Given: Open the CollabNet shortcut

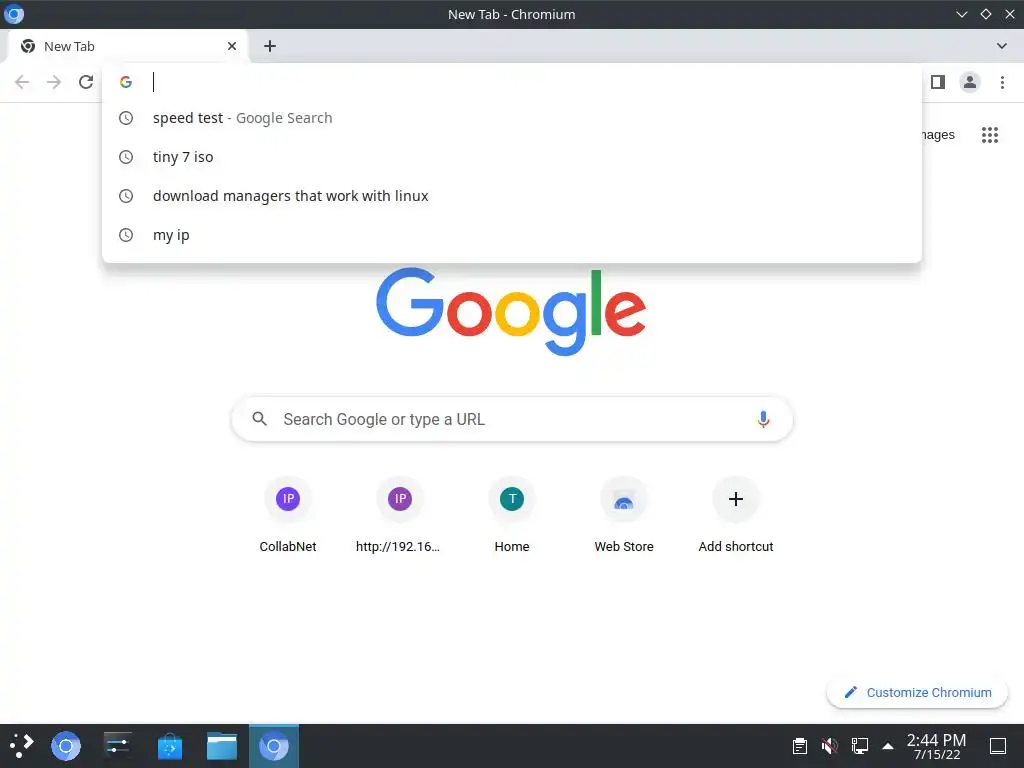Looking at the screenshot, I should pos(288,515).
